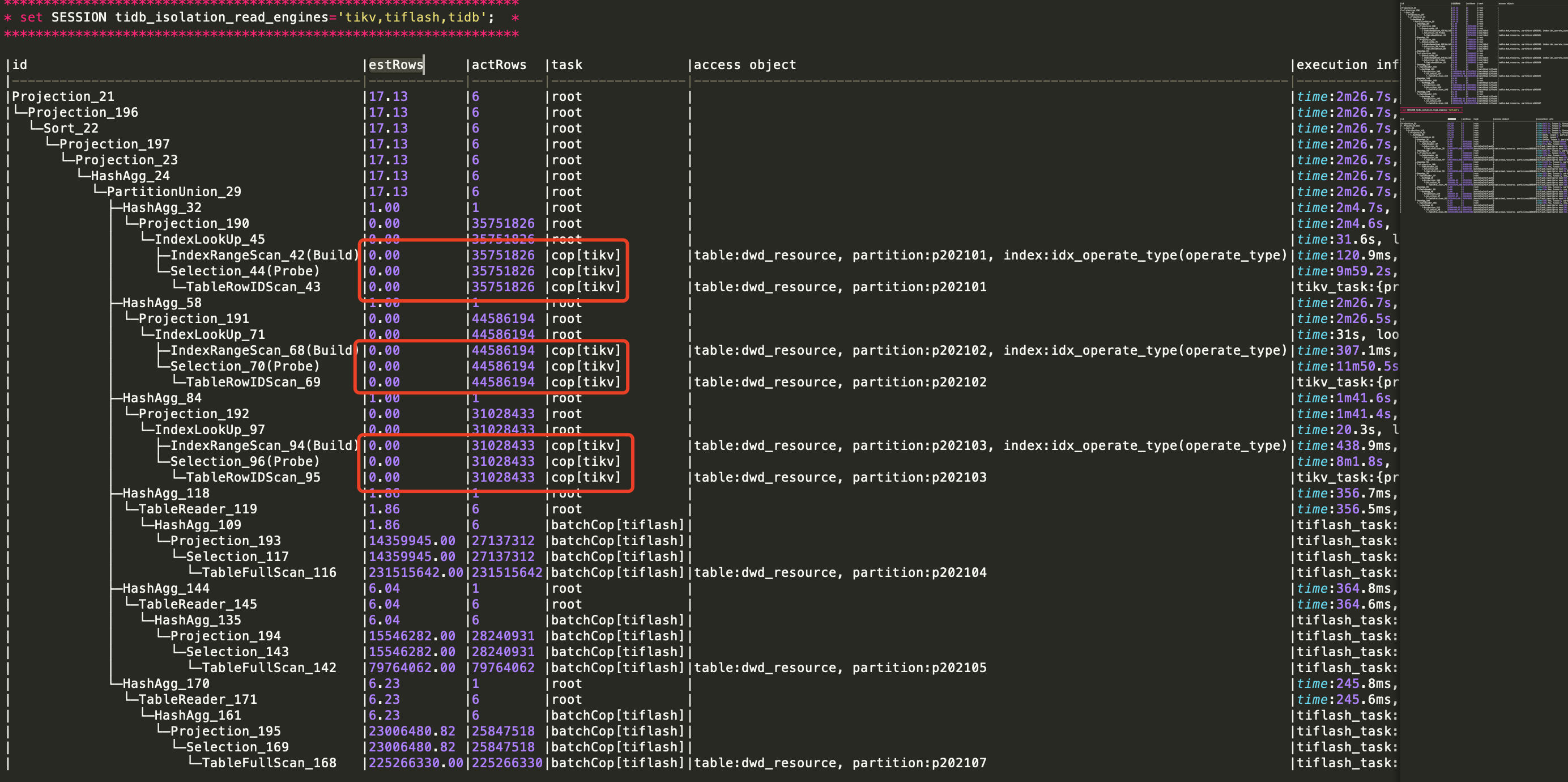Click the TableReader_171 operator
1568x782 pixels.
tap(197, 699)
